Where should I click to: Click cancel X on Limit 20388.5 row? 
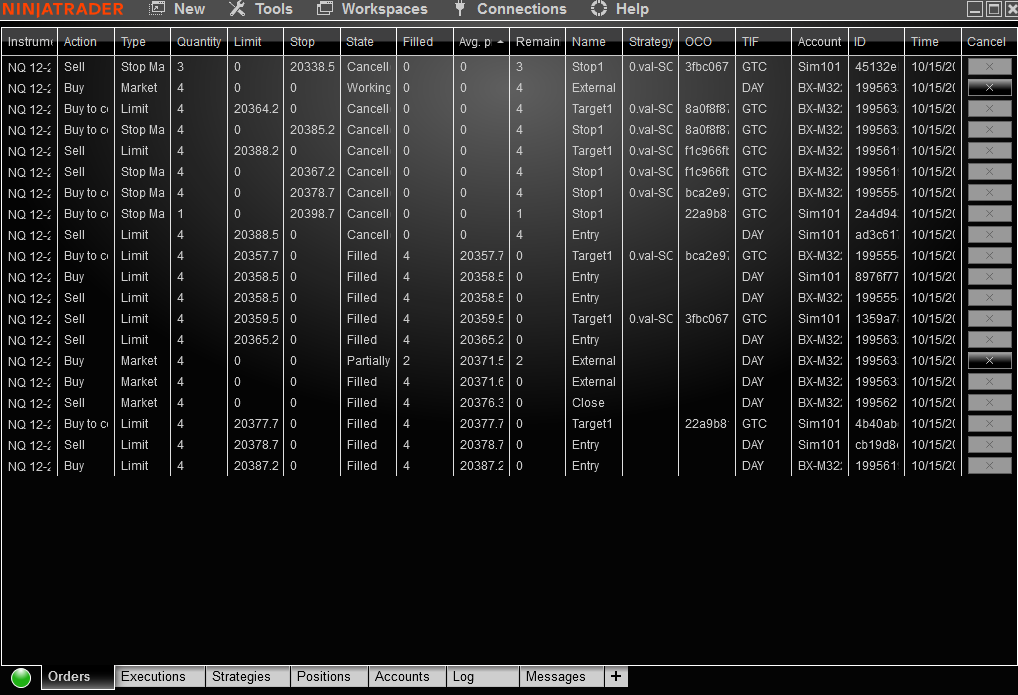(989, 234)
